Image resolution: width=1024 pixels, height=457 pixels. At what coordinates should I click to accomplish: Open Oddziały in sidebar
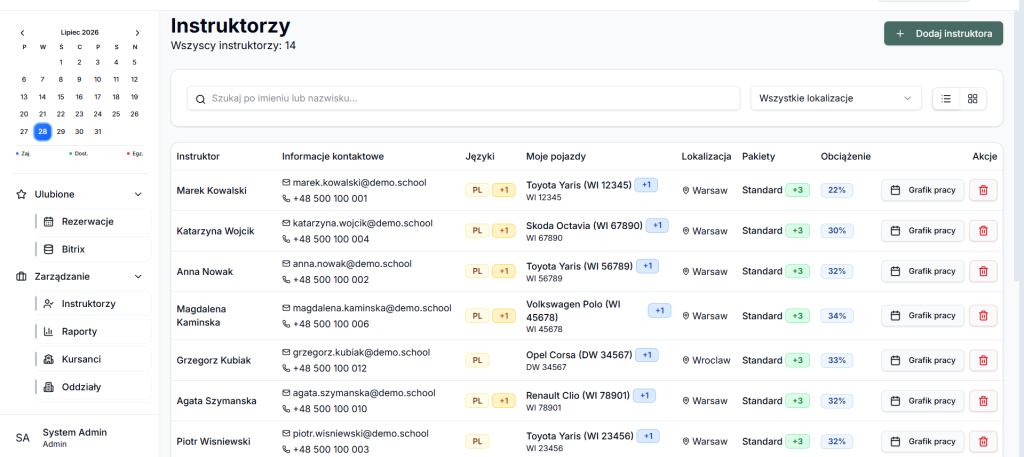(x=93, y=386)
